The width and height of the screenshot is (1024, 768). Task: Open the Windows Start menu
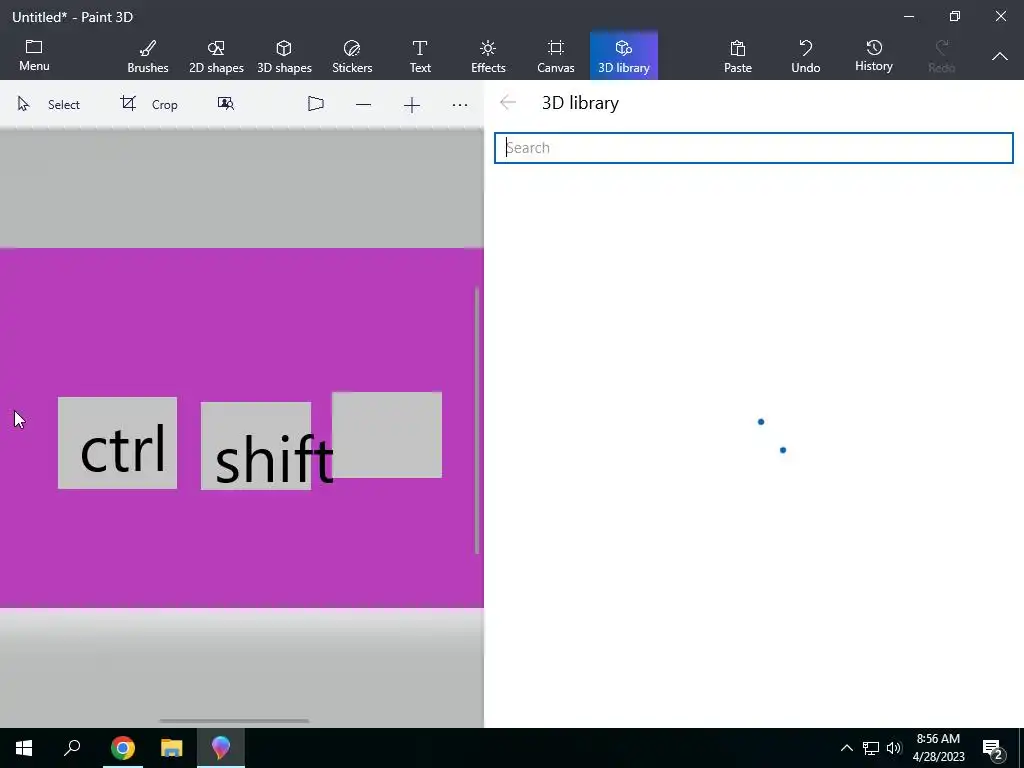(24, 748)
